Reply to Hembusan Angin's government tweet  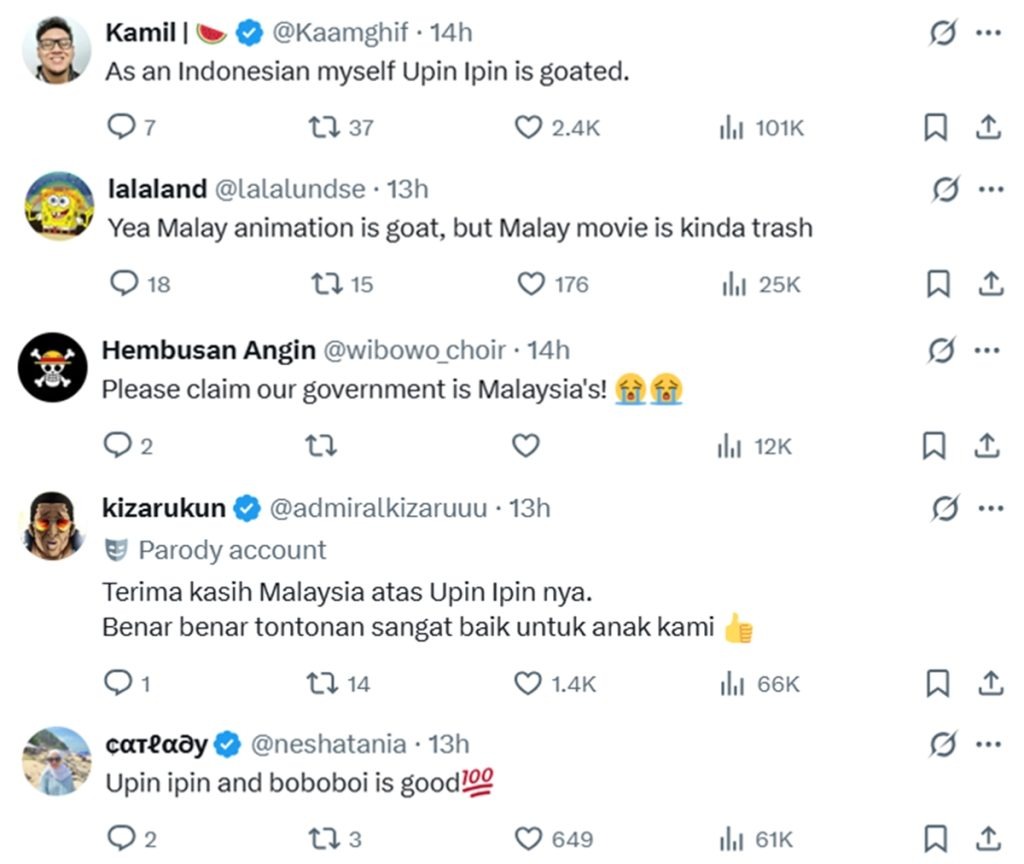(119, 446)
